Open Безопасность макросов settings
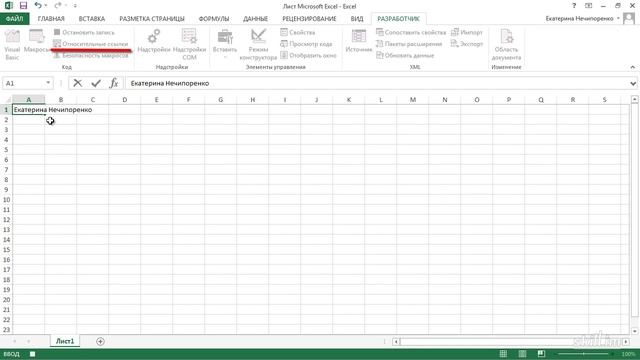This screenshot has width=640, height=360. (x=91, y=55)
